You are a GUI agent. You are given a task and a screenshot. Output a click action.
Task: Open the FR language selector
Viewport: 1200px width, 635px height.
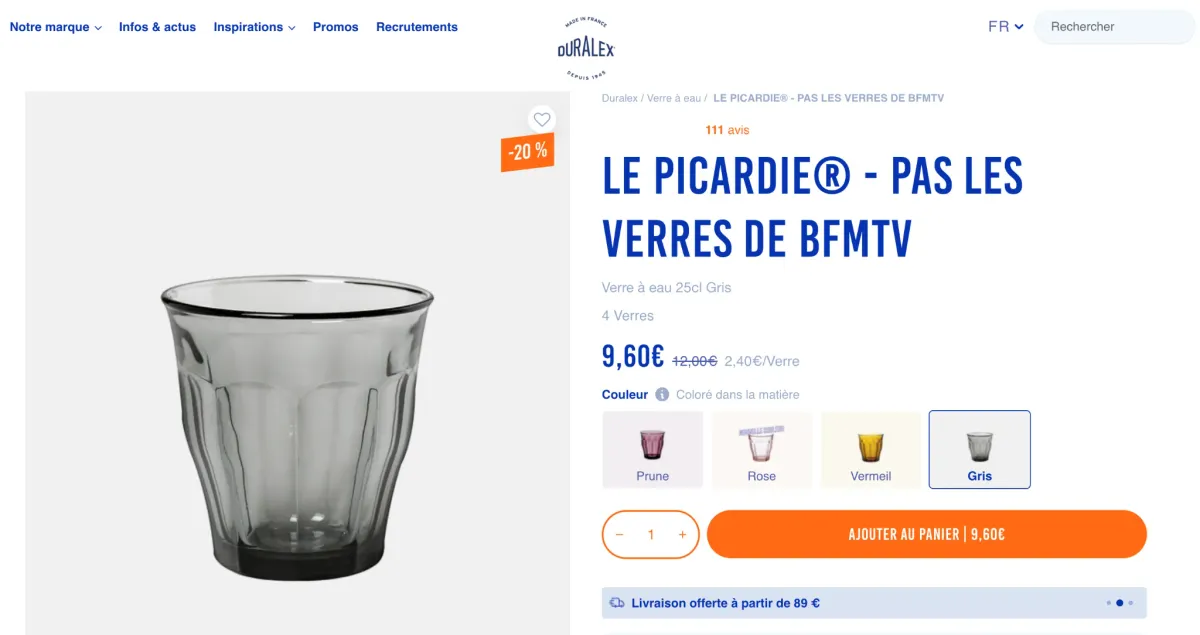[1006, 27]
